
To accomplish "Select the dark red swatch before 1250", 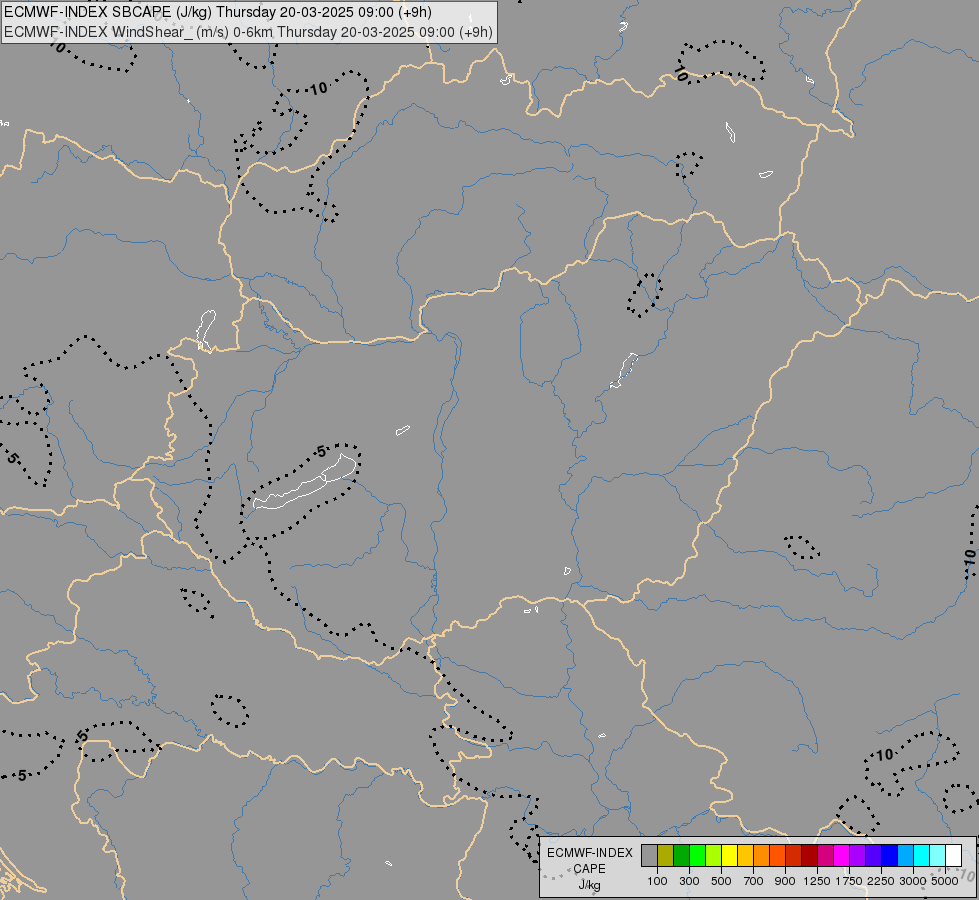I will pos(810,855).
